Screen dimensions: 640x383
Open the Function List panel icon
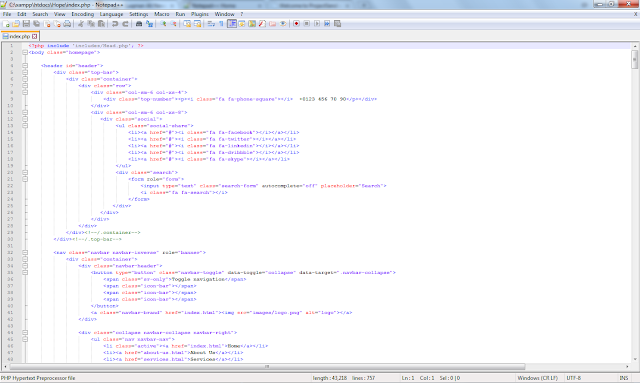[x=262, y=24]
